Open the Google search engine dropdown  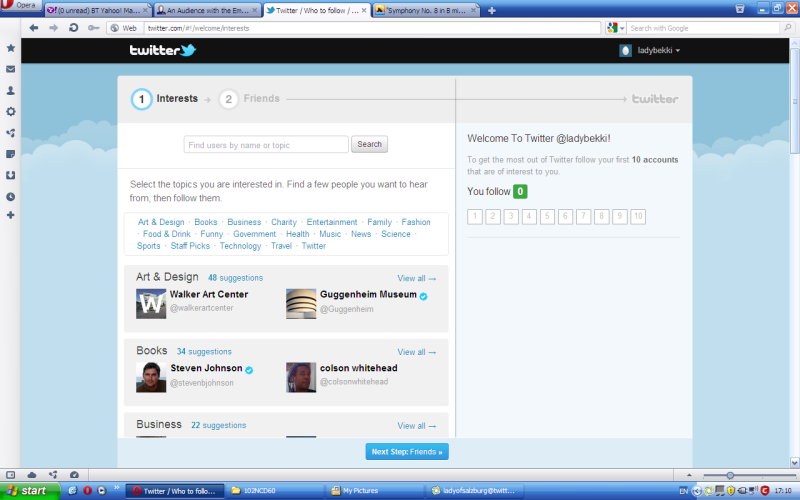[616, 28]
